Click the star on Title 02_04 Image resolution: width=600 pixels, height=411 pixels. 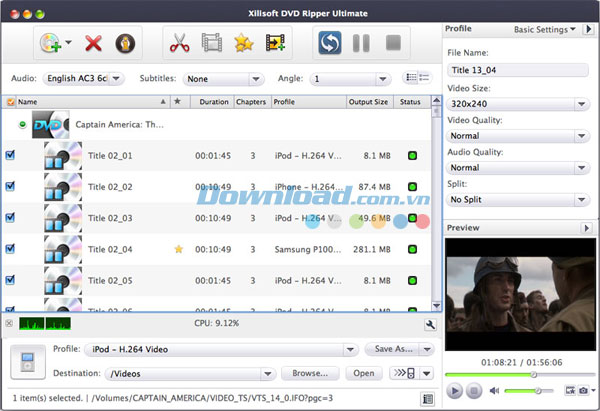(179, 250)
